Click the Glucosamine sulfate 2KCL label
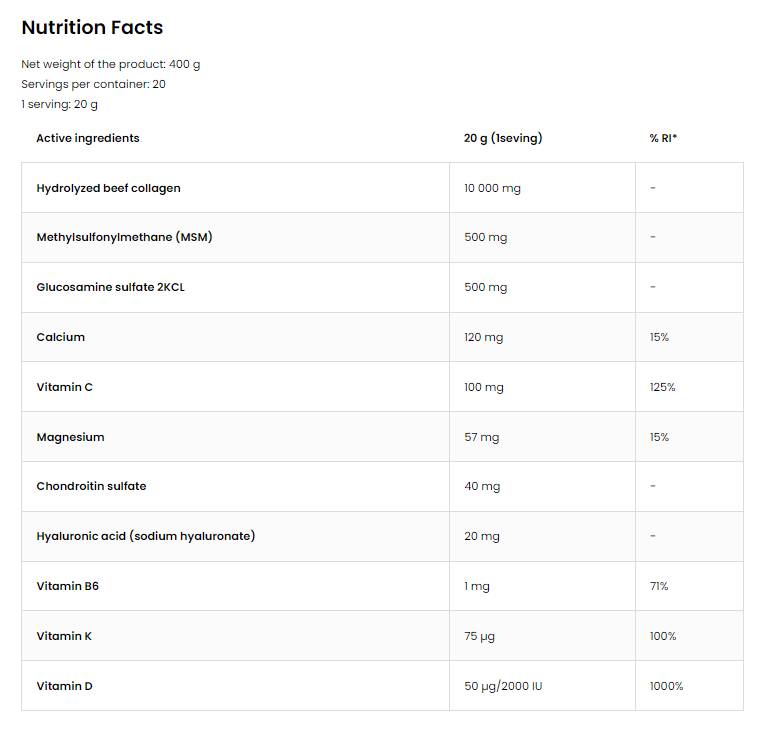This screenshot has width=768, height=731. point(110,287)
